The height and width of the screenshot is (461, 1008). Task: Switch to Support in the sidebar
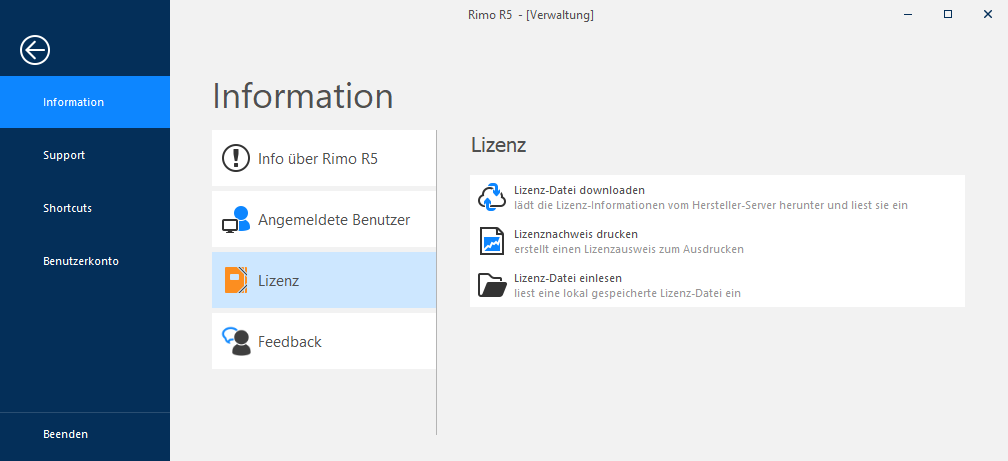[85, 156]
